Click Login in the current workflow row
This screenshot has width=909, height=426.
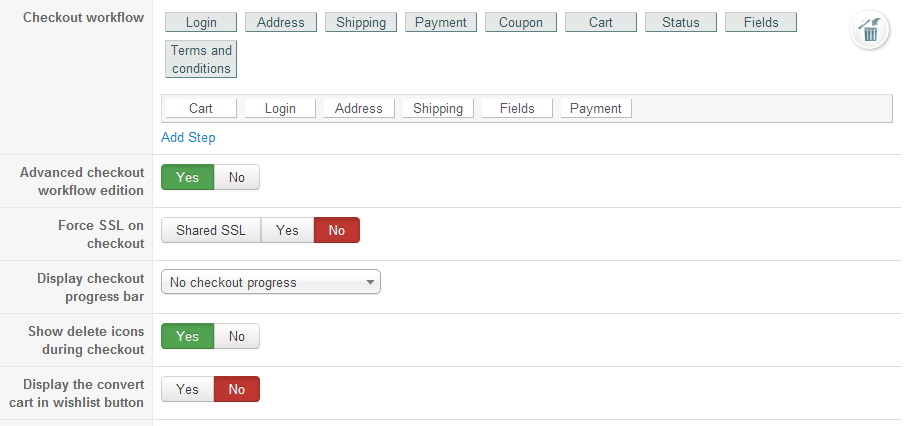tap(280, 108)
